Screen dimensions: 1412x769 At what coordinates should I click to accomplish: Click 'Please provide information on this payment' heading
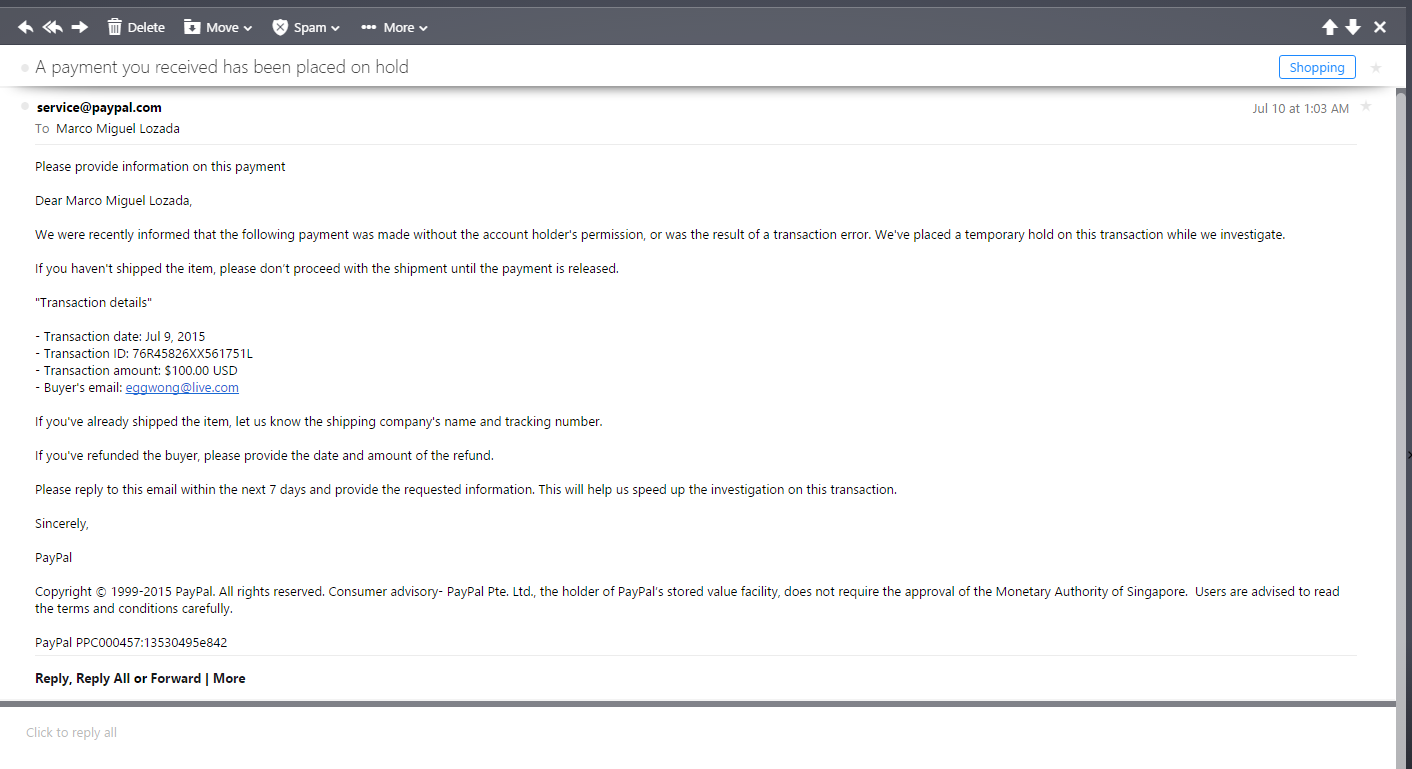160,166
